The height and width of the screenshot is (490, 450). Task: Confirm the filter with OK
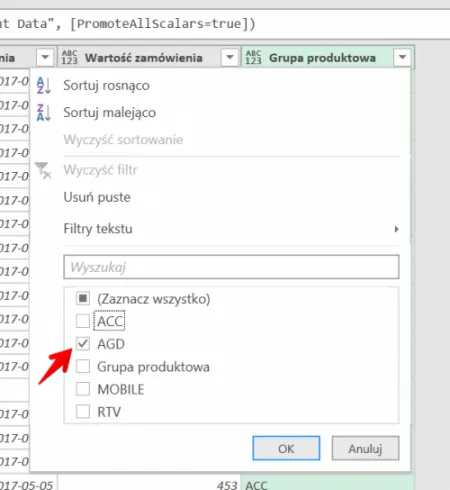point(286,448)
